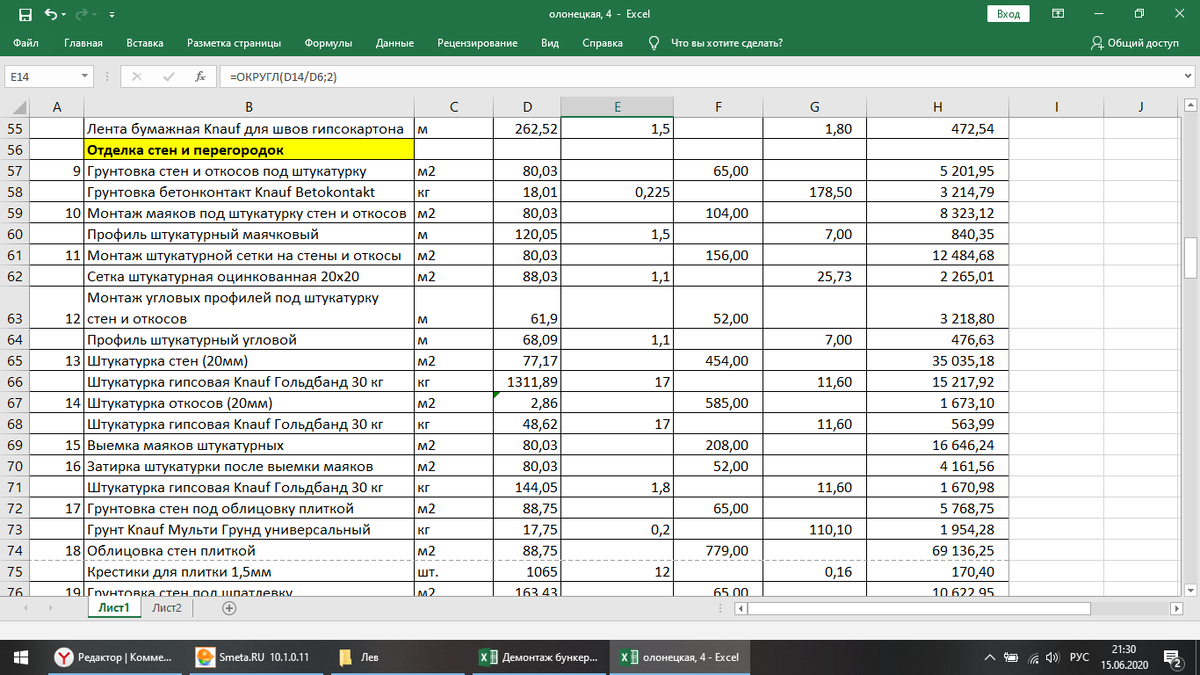Open the Лев folder taskbar item
Screen dimensions: 1200x675
[399, 657]
